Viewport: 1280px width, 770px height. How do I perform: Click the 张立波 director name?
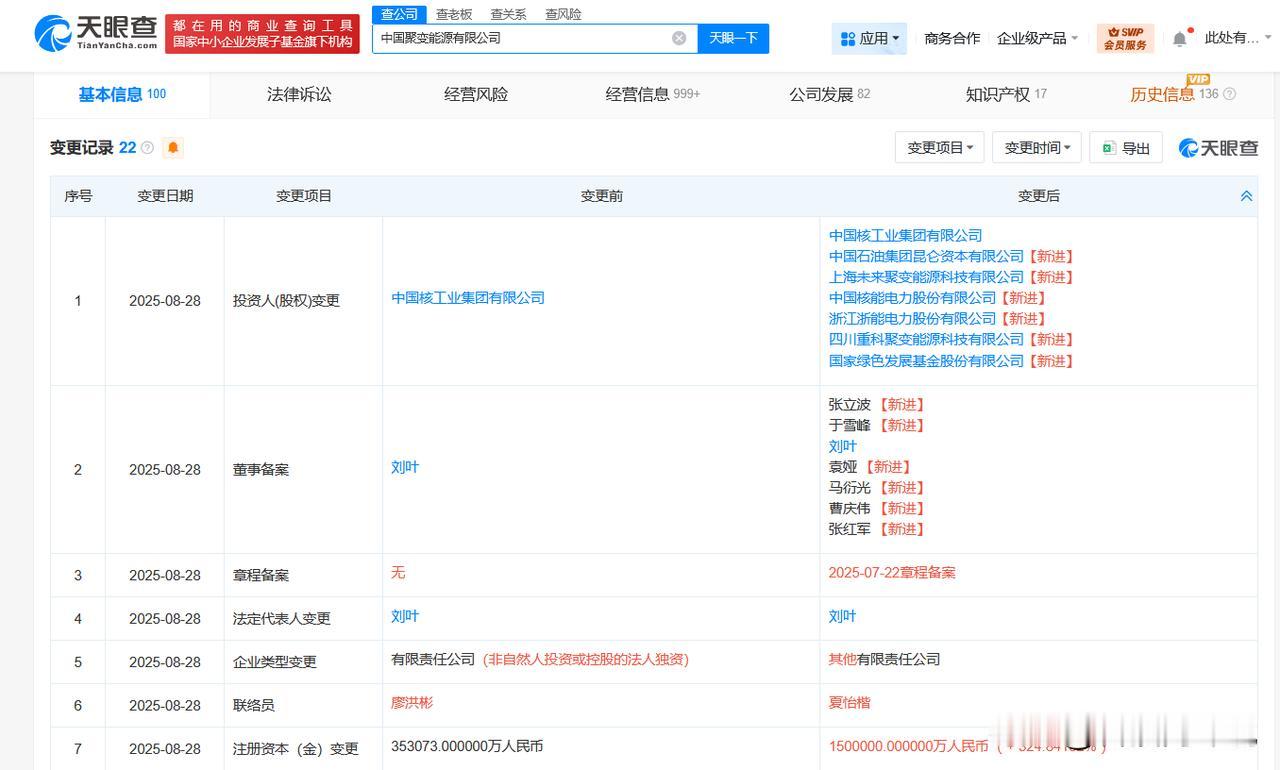[x=850, y=405]
